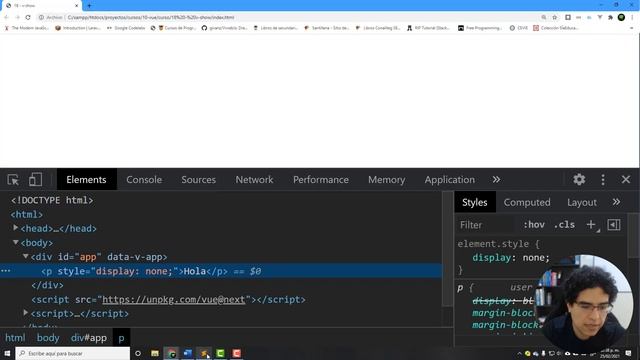Image resolution: width=640 pixels, height=360 pixels.
Task: Open The Modern JavaScript bookmark
Action: [26, 28]
